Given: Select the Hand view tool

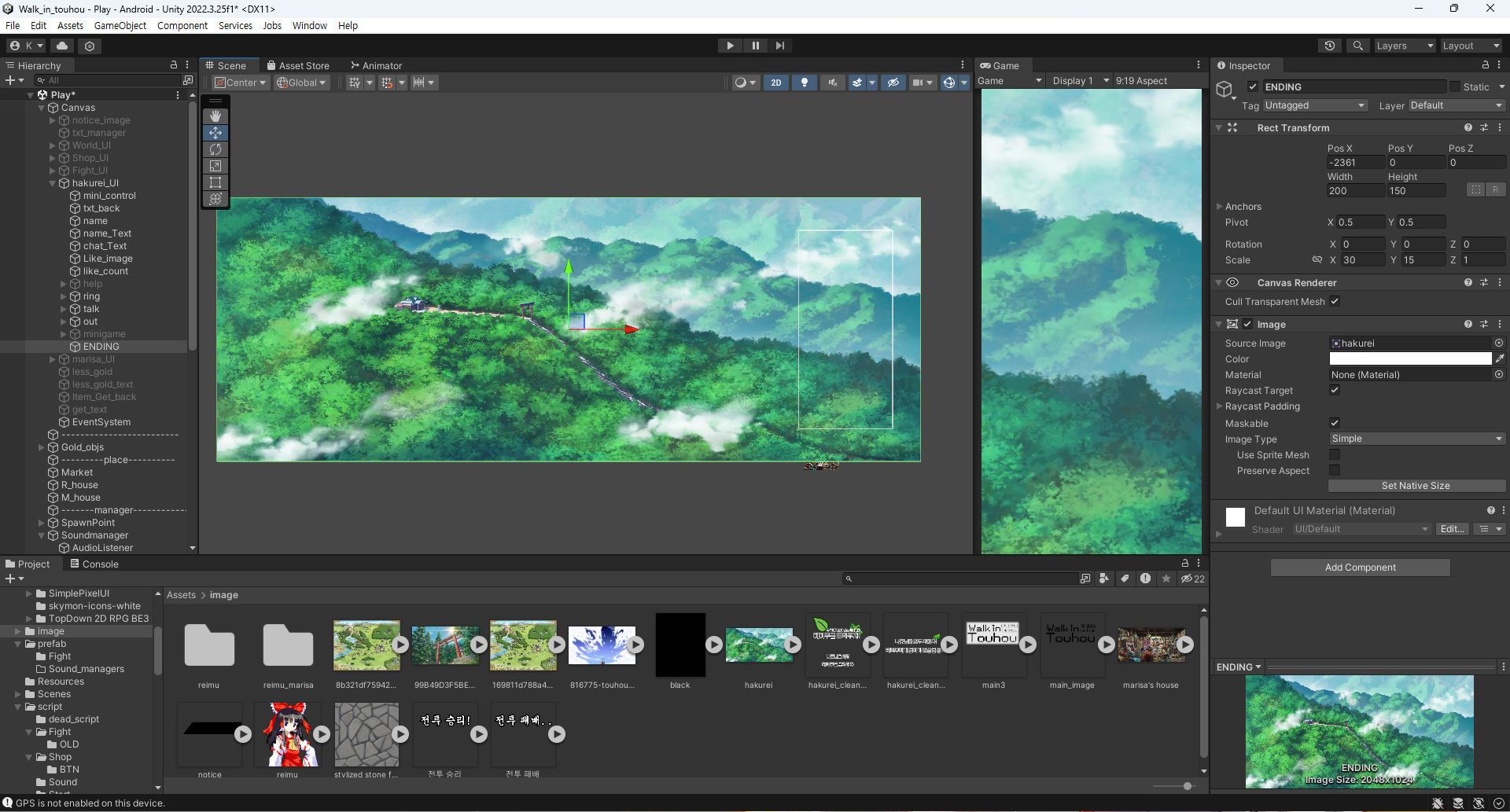Looking at the screenshot, I should [x=215, y=116].
